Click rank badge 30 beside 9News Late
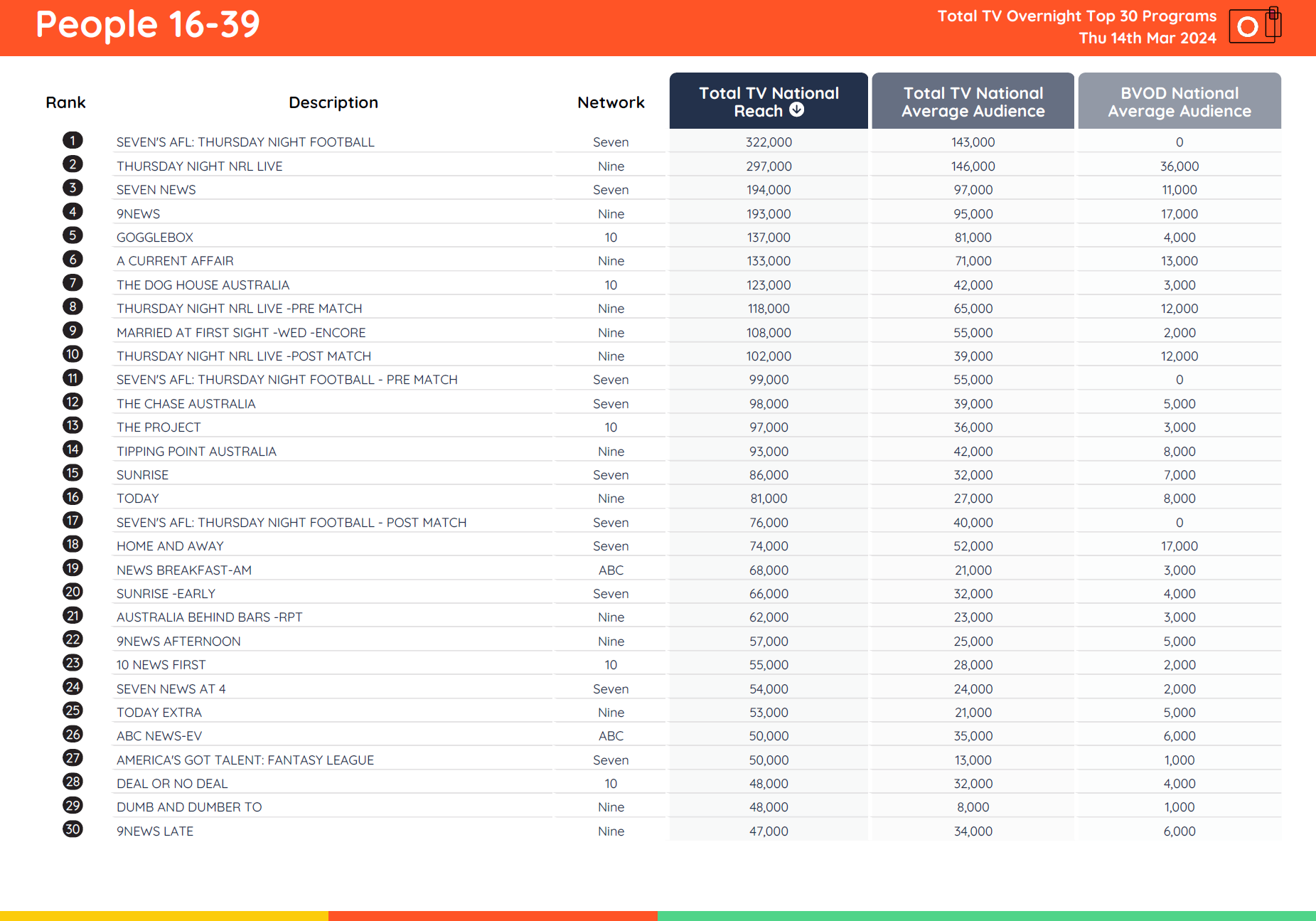 (x=71, y=829)
